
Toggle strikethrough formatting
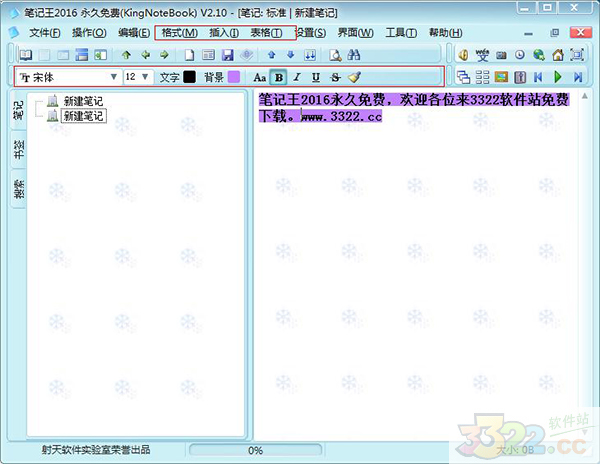pos(335,78)
